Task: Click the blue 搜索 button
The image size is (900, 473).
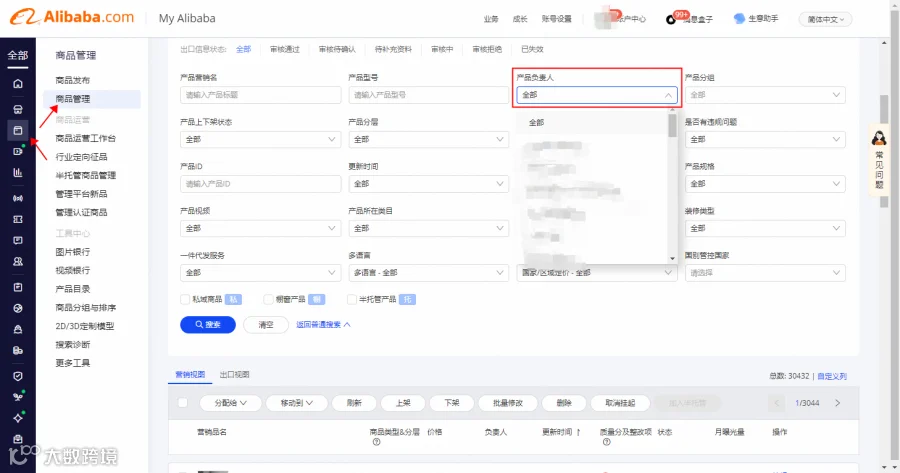Action: [208, 324]
